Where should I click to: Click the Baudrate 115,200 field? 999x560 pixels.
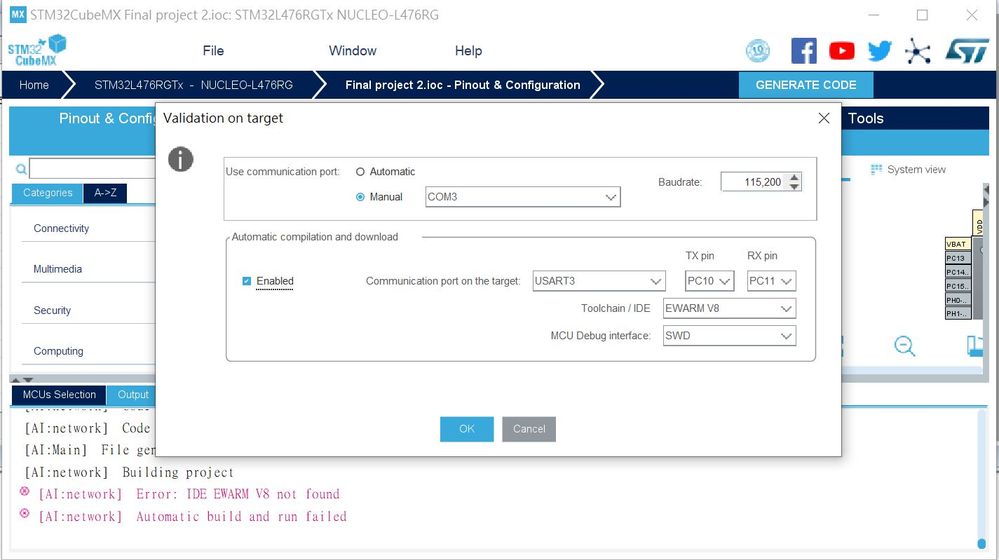click(754, 182)
